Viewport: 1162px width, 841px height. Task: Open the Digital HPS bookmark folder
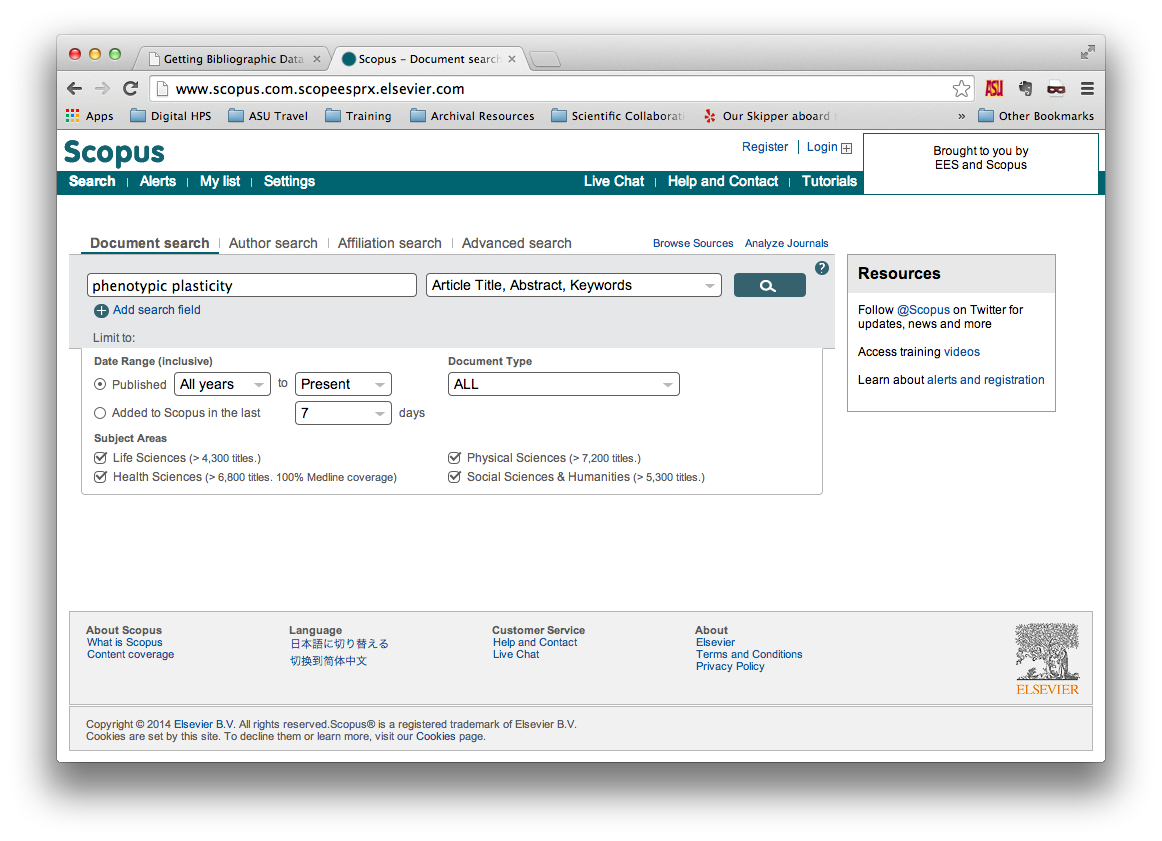170,116
